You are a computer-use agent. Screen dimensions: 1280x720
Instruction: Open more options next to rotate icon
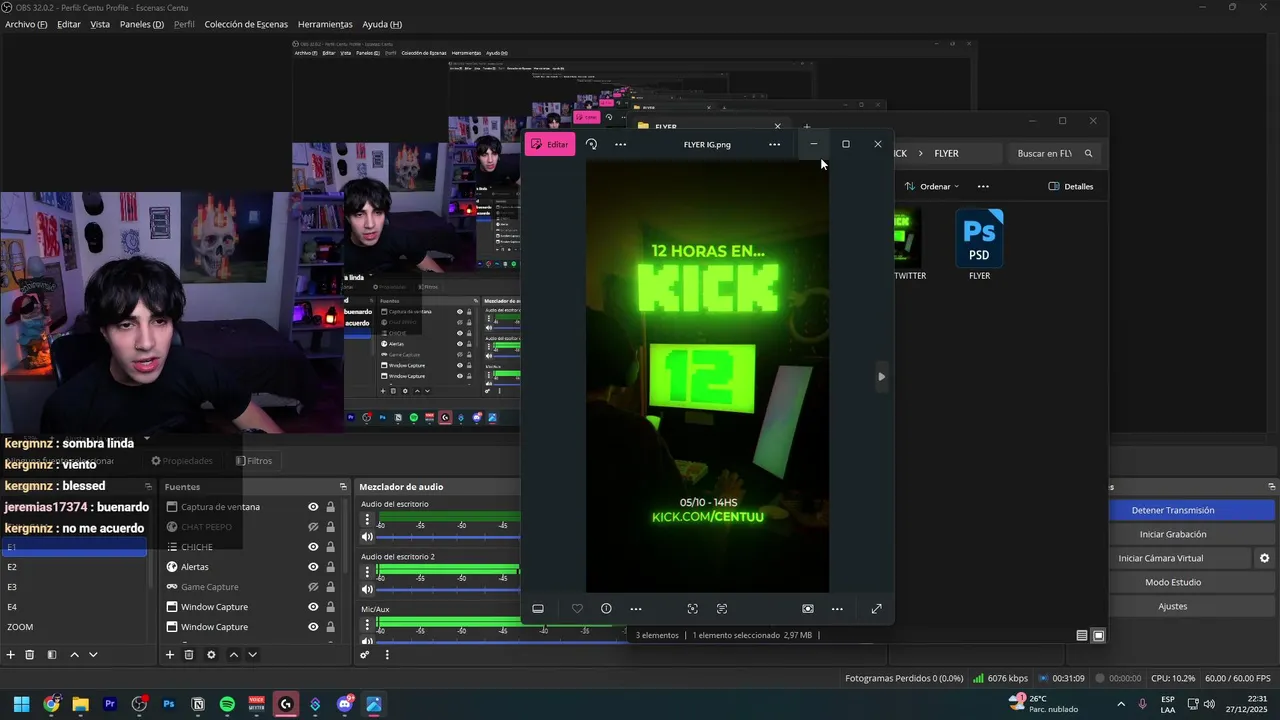click(620, 144)
